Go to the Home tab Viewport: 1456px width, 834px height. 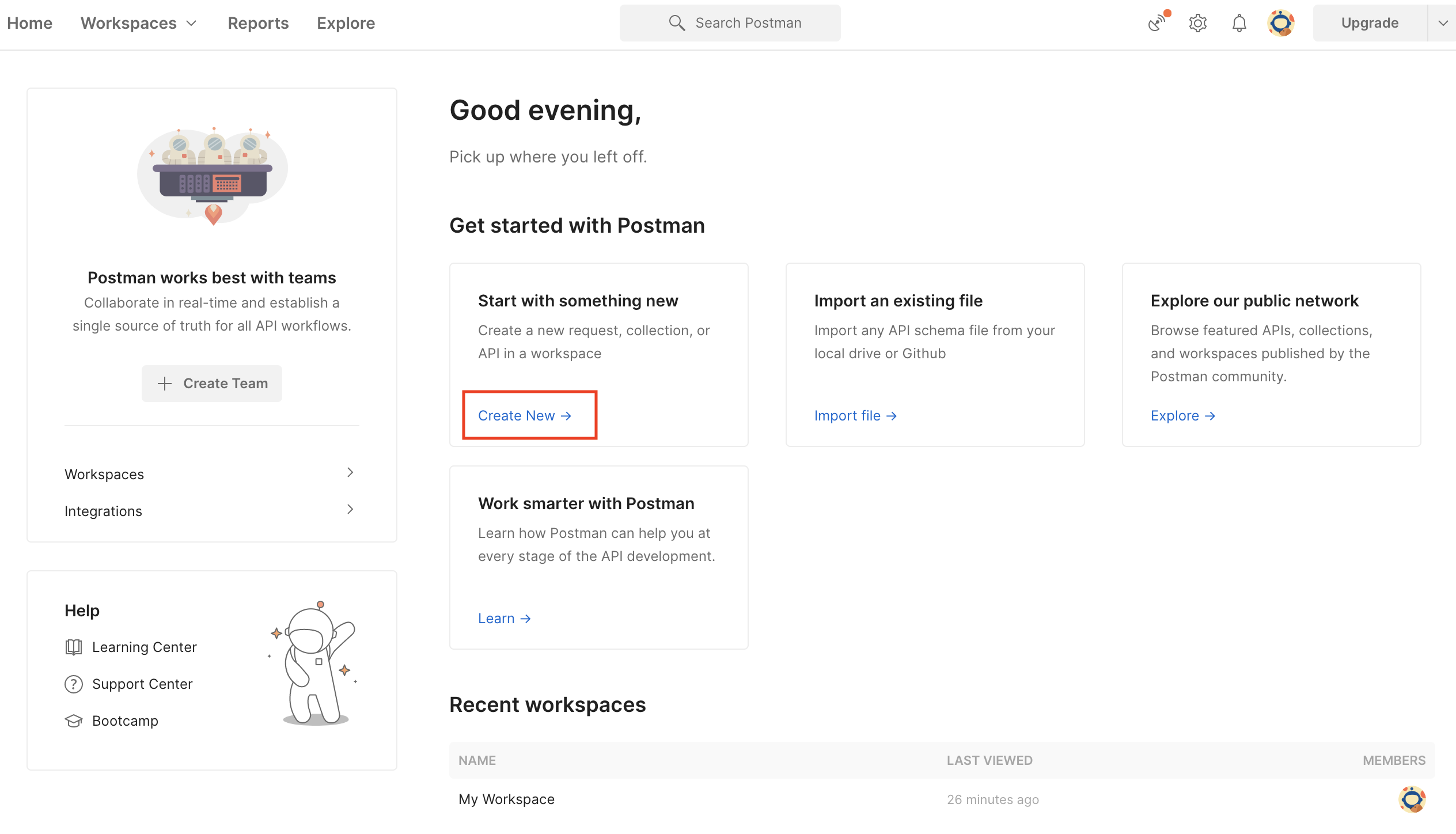(x=30, y=23)
